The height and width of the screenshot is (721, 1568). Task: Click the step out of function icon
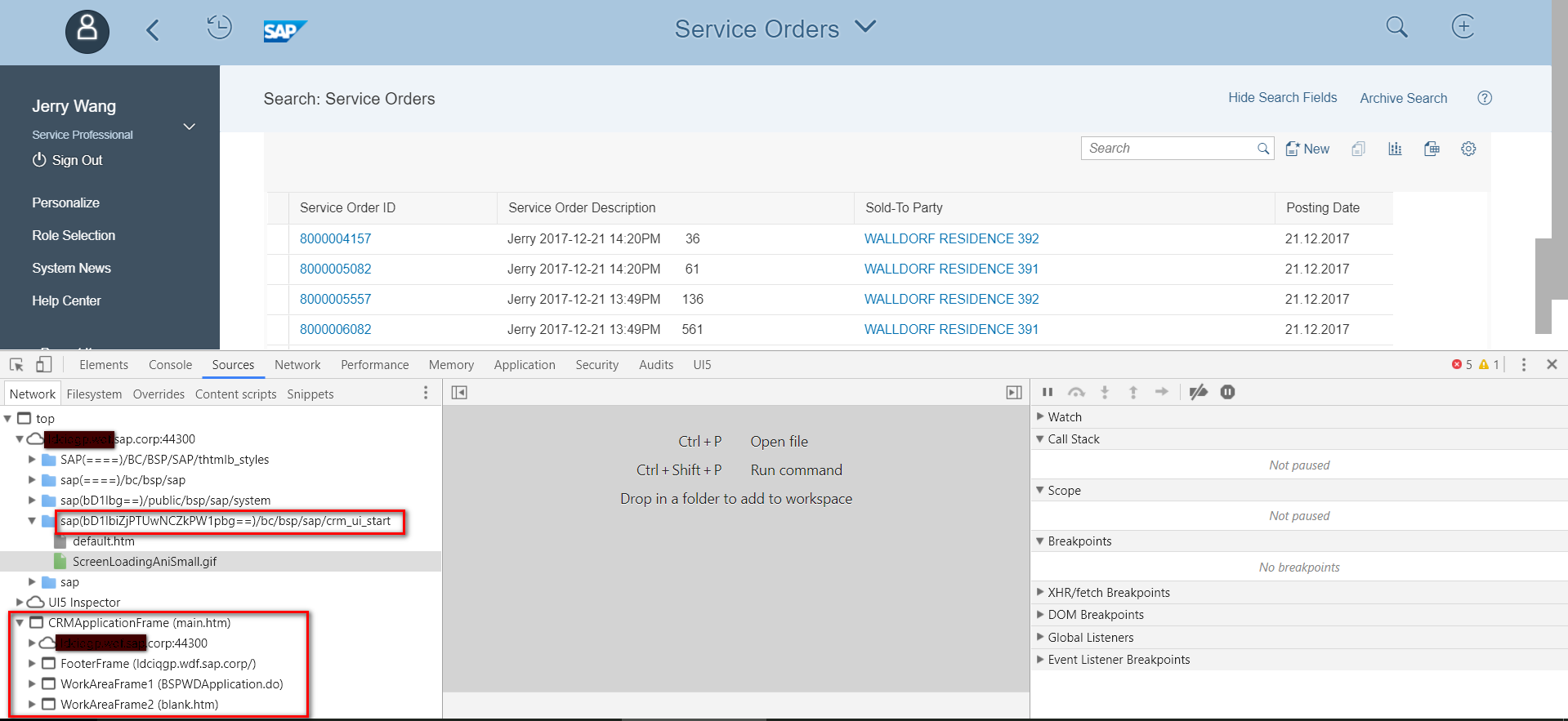point(1133,393)
